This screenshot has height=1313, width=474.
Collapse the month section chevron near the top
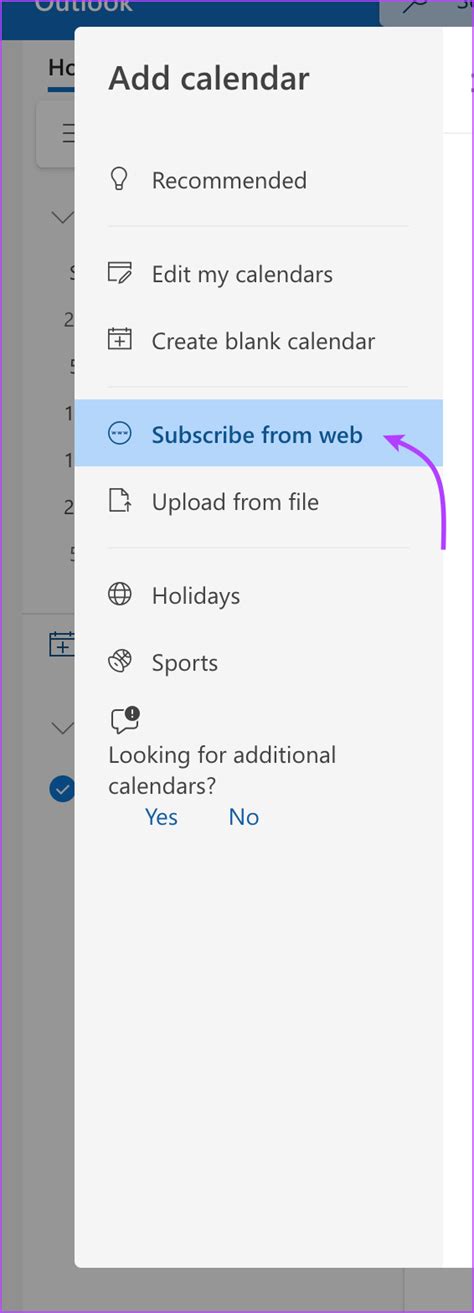[63, 216]
